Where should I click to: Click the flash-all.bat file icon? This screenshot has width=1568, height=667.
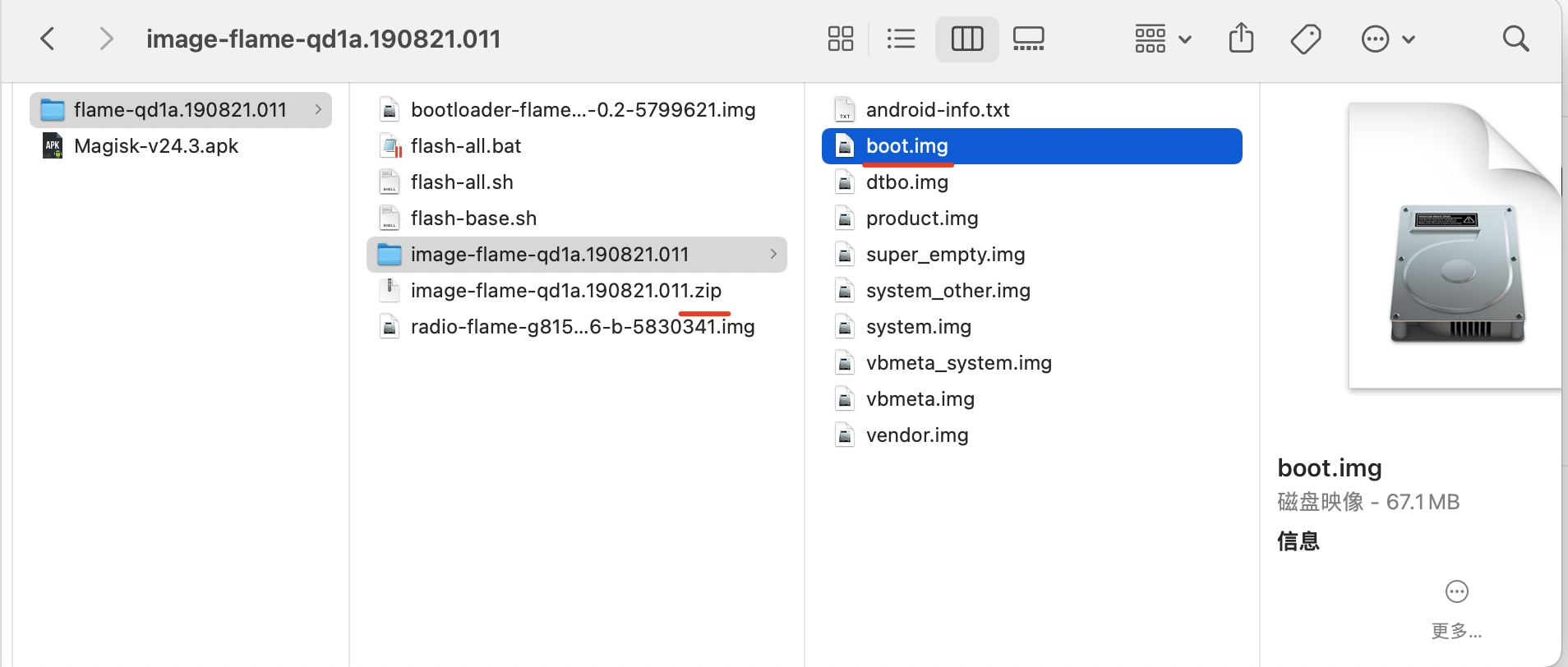click(x=390, y=146)
